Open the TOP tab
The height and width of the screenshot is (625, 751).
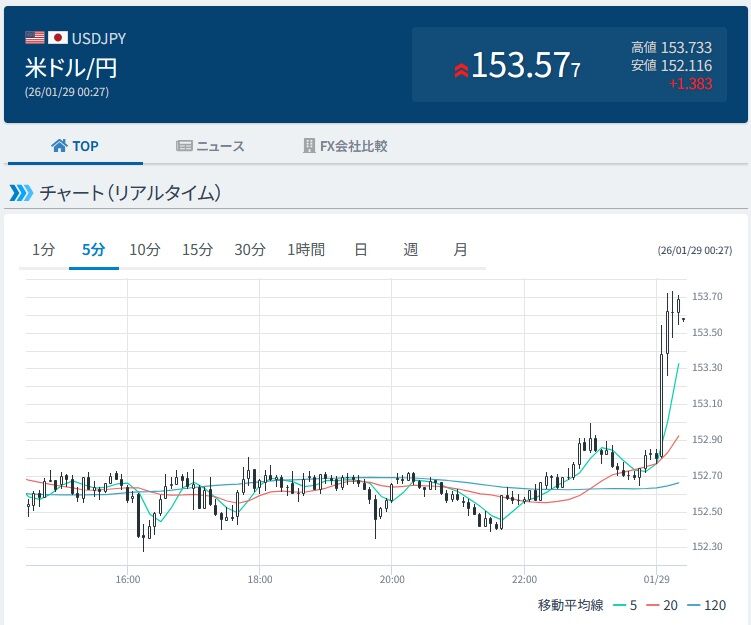[x=75, y=146]
